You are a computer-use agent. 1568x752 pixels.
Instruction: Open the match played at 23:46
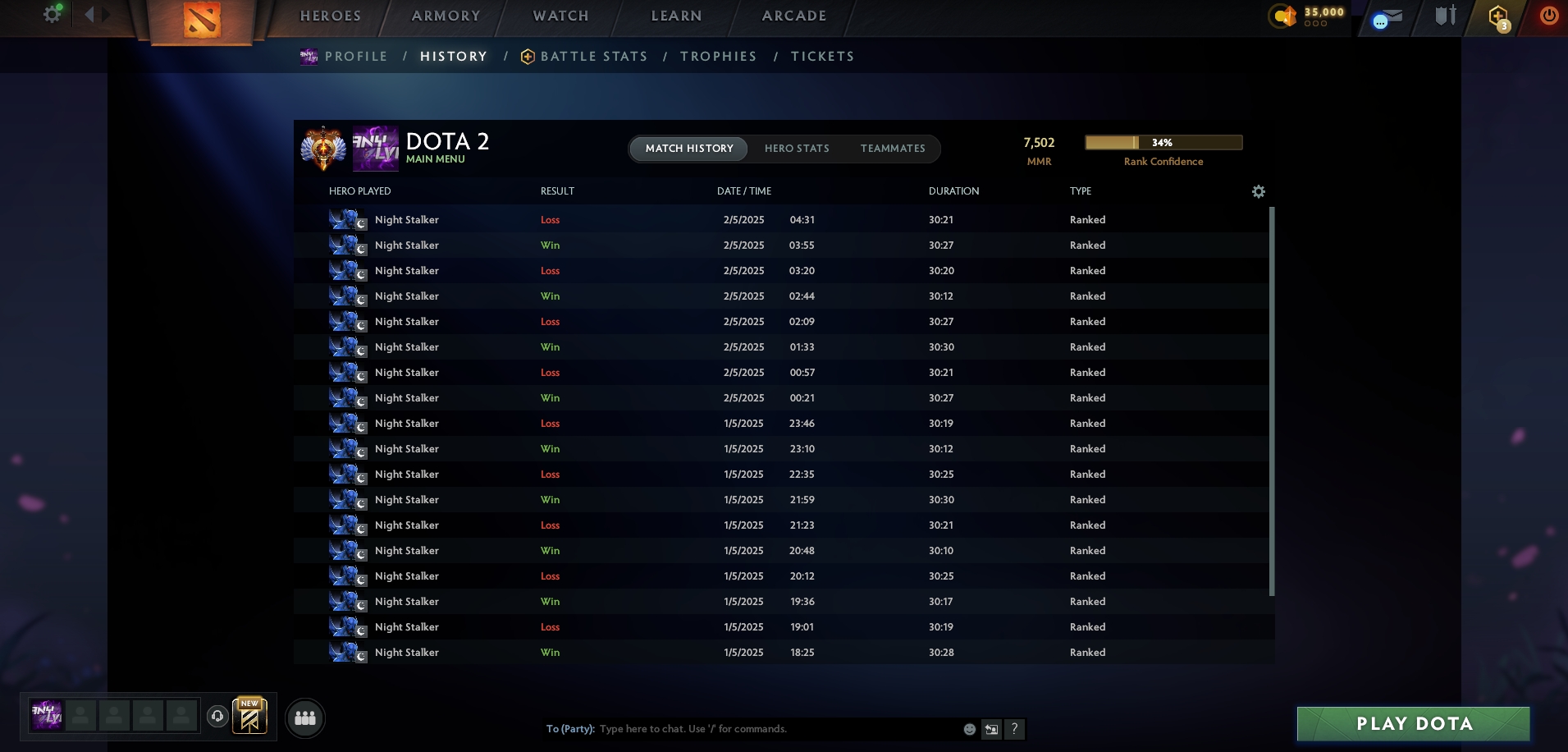781,424
